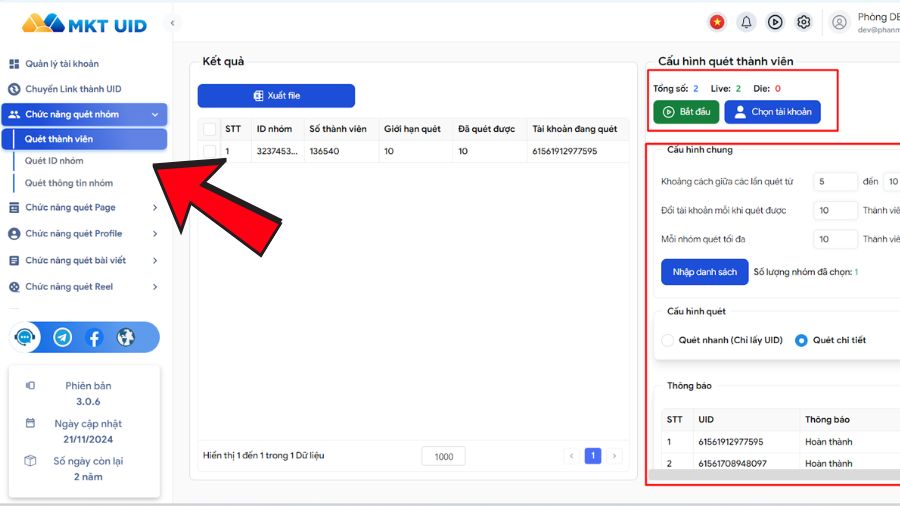Open Quản lý tài khoản menu item
The width and height of the screenshot is (900, 506).
point(62,64)
